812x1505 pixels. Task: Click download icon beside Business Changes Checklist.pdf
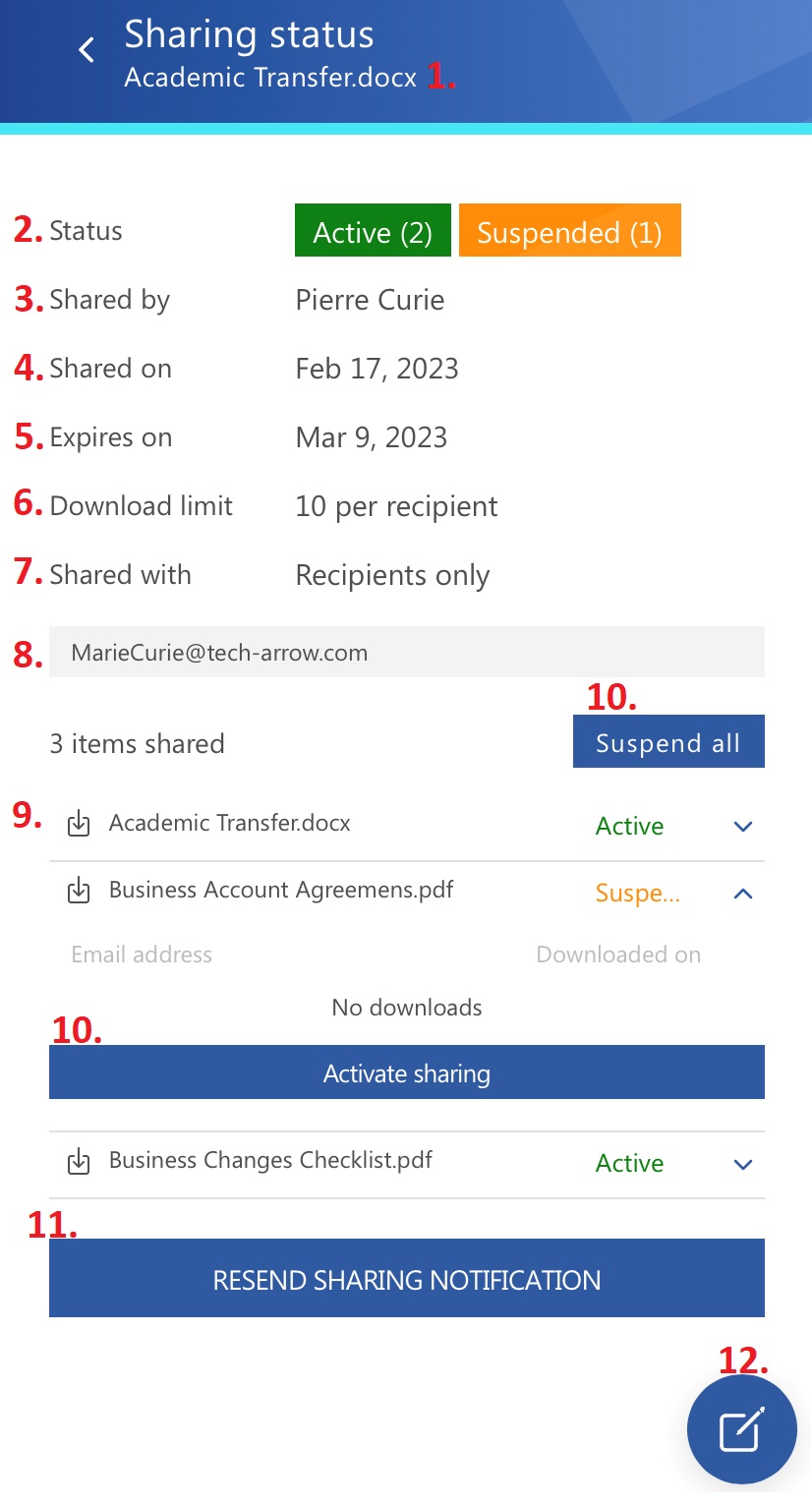79,1162
